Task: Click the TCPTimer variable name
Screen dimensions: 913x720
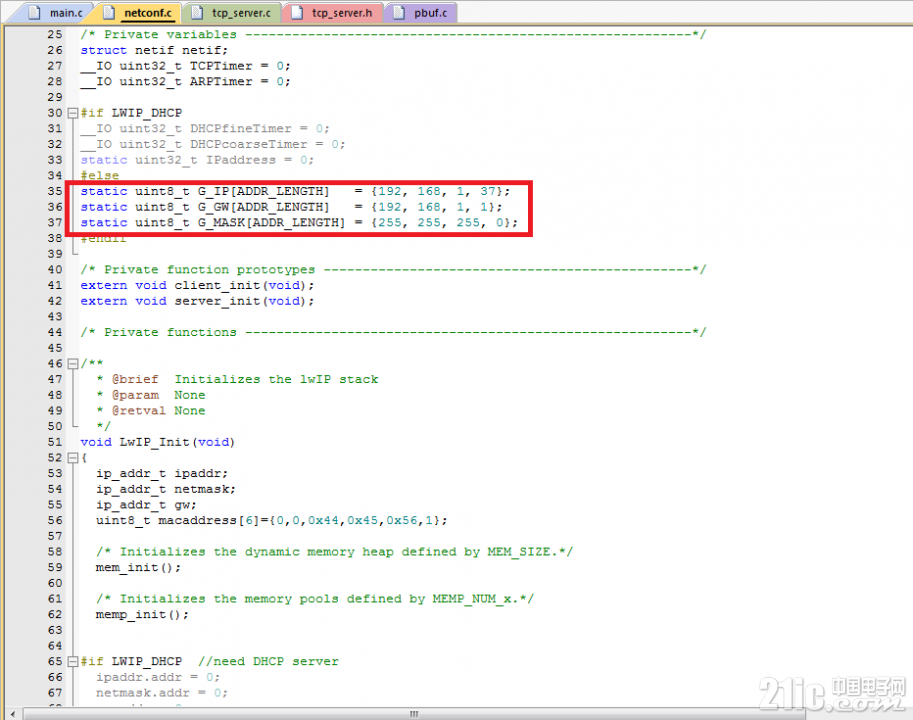Action: [x=221, y=66]
